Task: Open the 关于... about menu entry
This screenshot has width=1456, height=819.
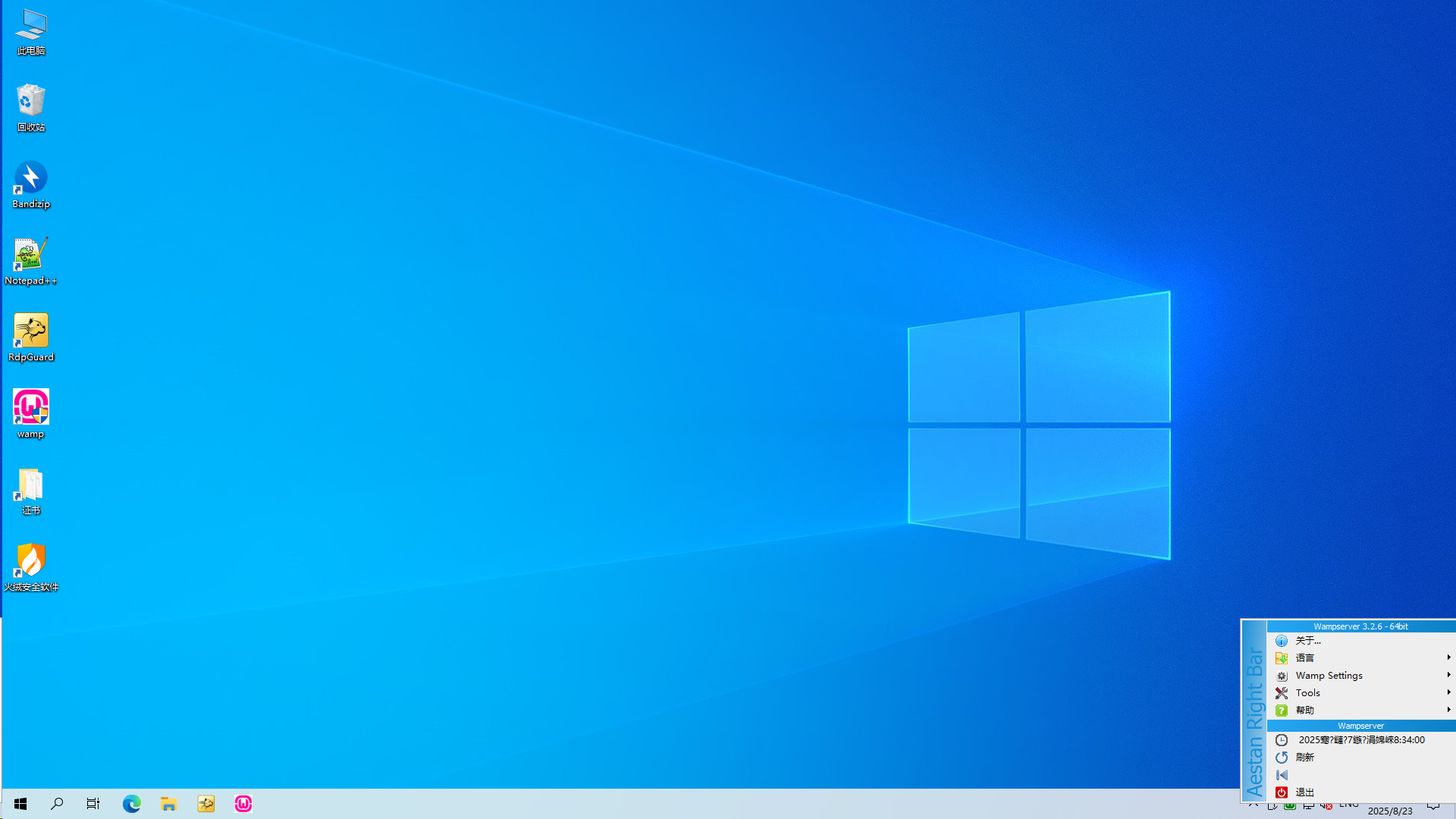Action: click(1308, 641)
